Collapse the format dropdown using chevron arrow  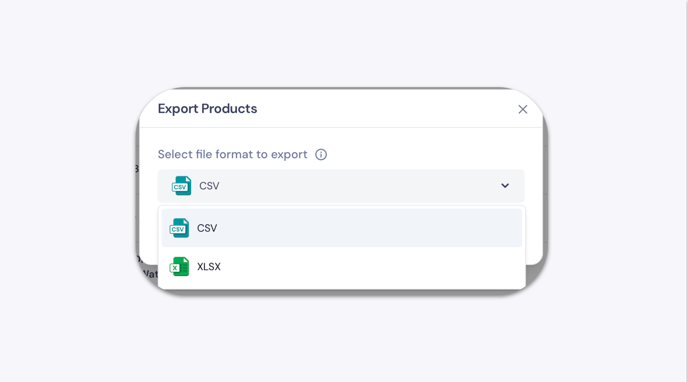click(x=505, y=186)
